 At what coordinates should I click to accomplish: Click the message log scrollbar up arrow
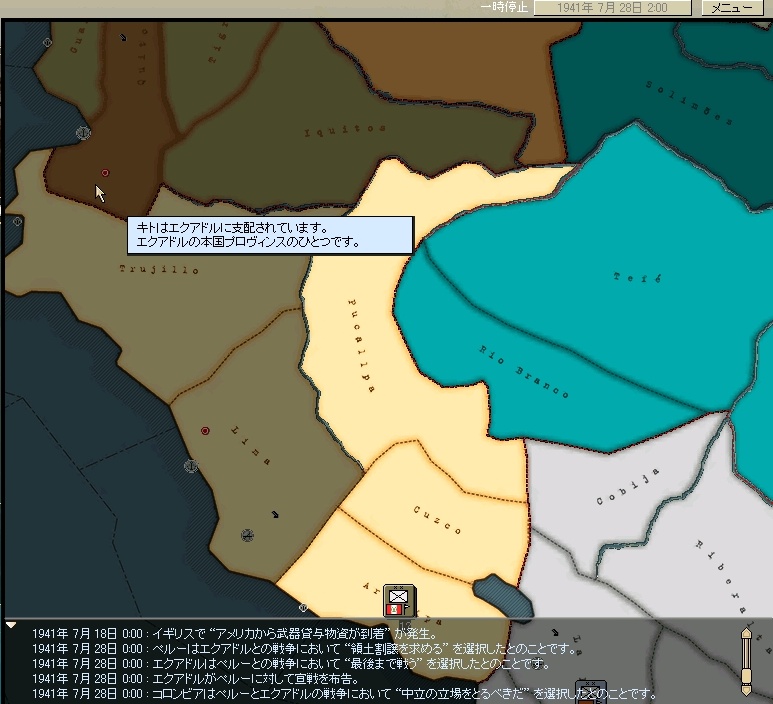[x=746, y=634]
